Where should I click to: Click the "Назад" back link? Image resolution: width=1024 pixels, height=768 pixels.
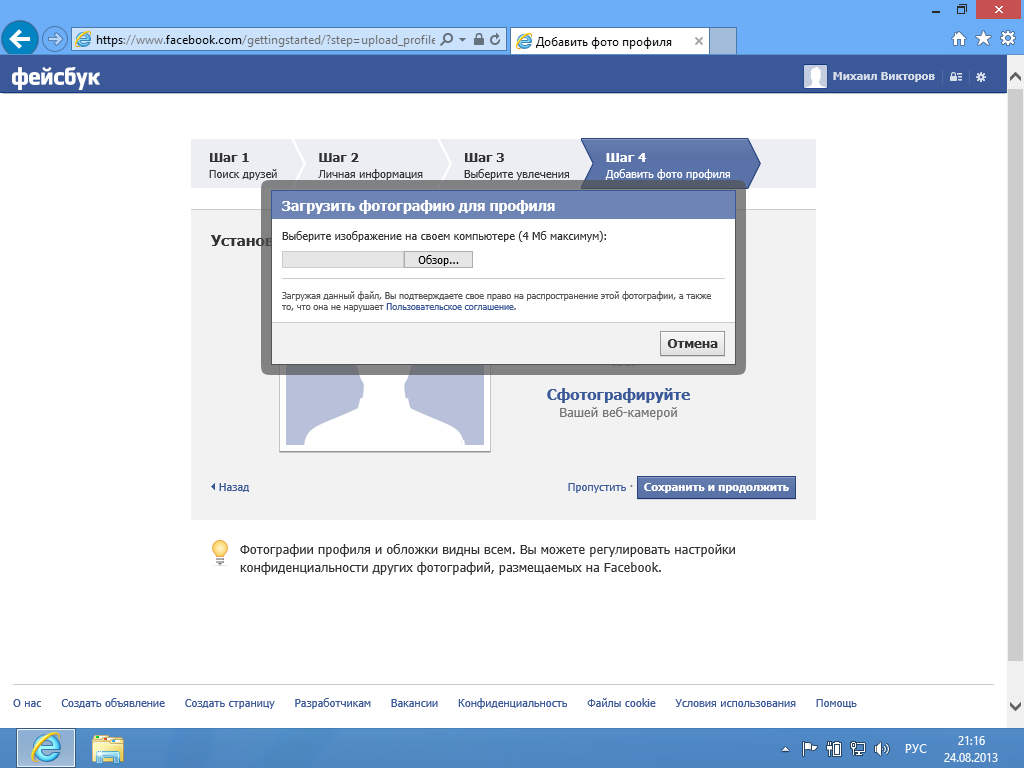tap(230, 487)
